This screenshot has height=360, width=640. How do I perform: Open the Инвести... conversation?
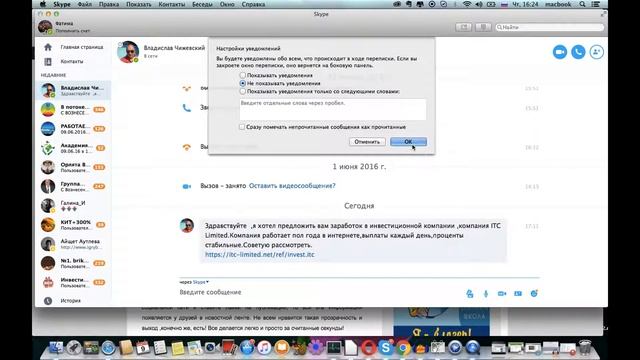[73, 282]
